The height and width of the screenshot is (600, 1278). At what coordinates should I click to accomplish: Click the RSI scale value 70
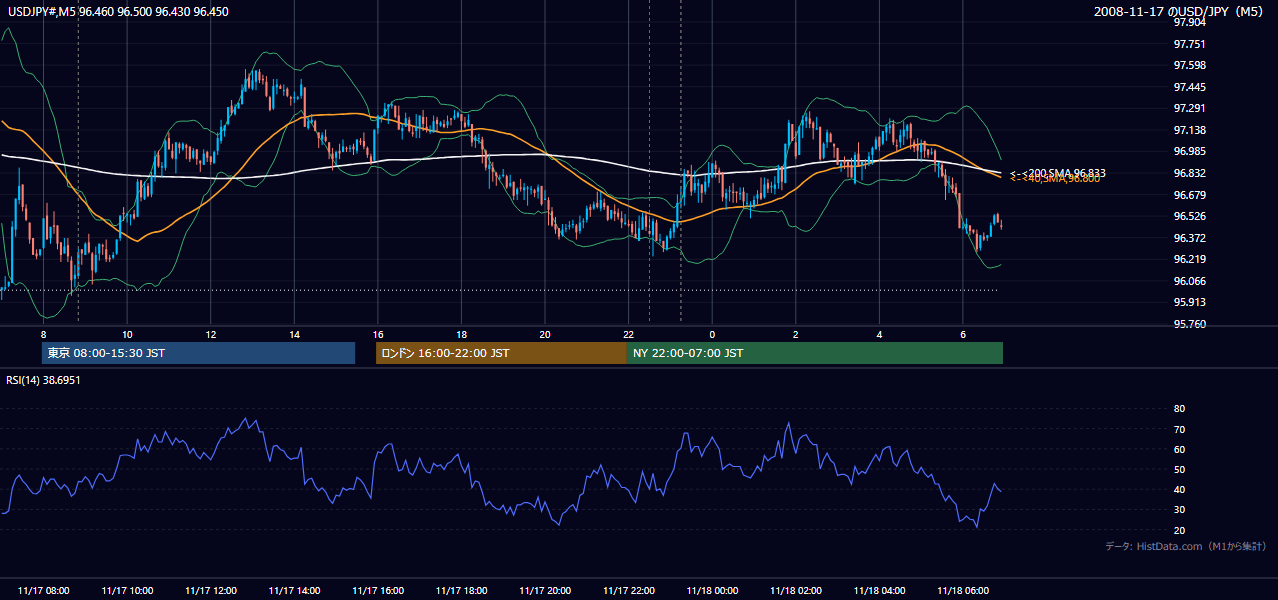[1179, 429]
